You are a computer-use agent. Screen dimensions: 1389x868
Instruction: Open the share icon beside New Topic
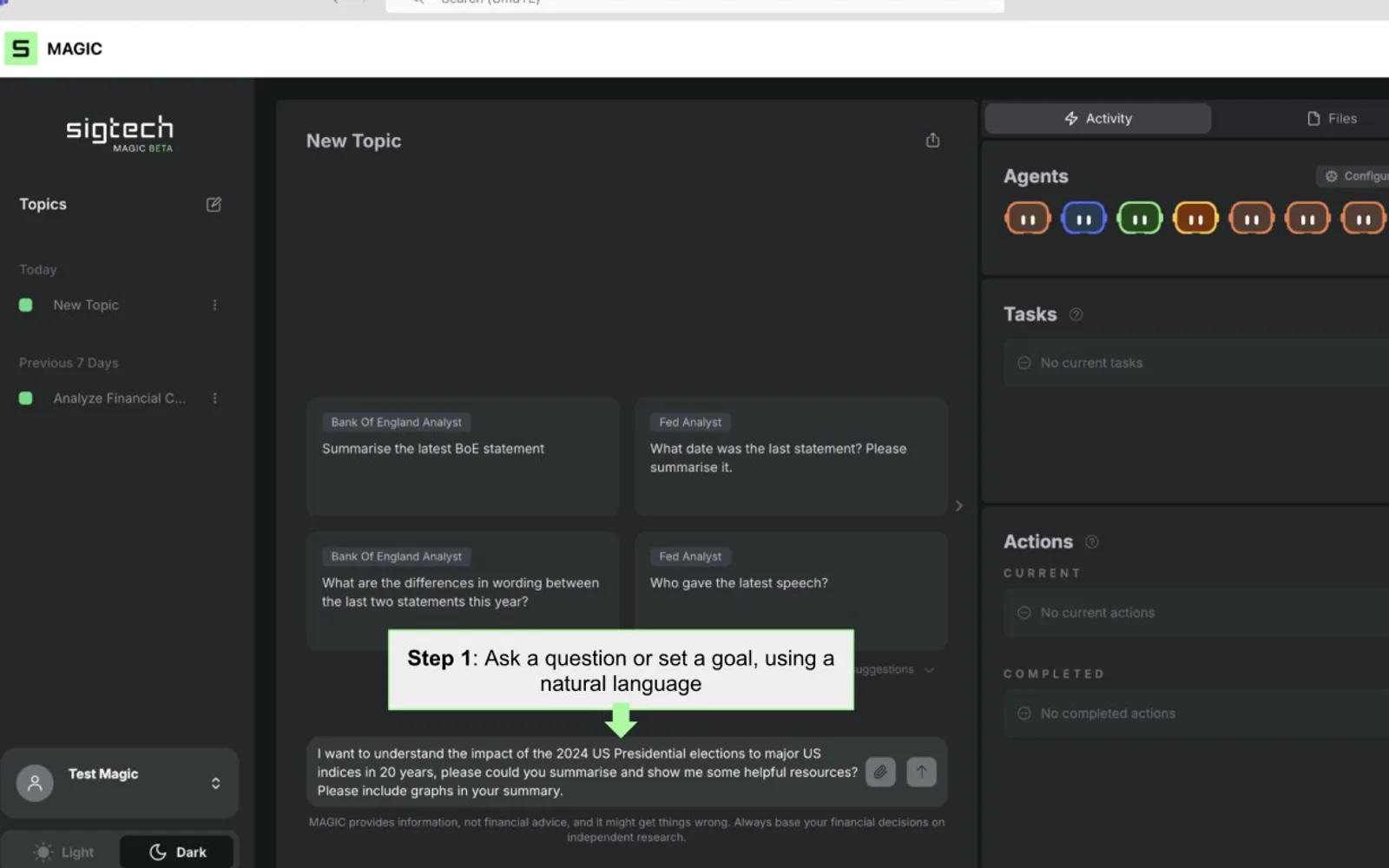[932, 140]
